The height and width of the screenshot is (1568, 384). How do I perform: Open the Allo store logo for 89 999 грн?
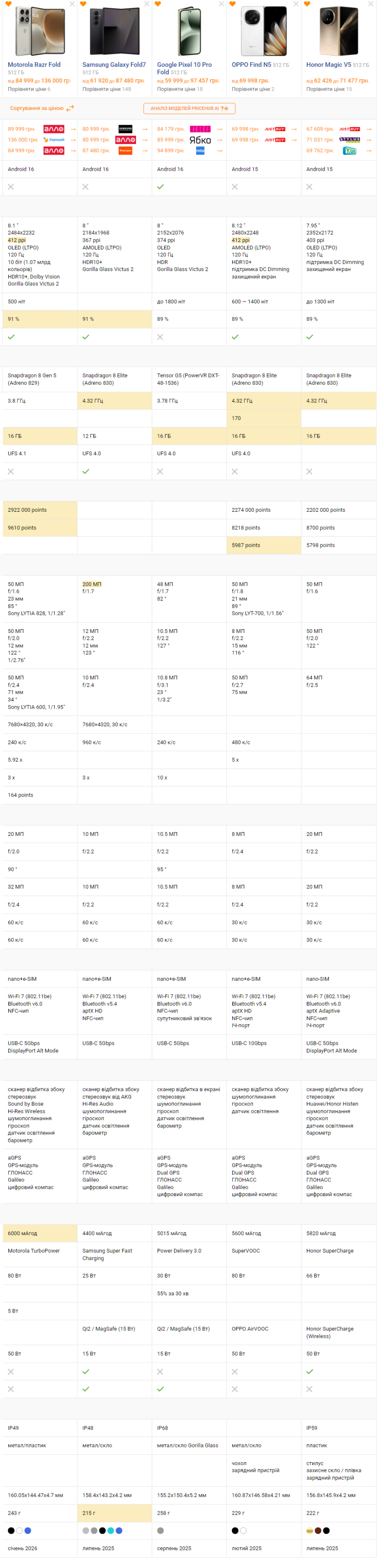coord(53,129)
